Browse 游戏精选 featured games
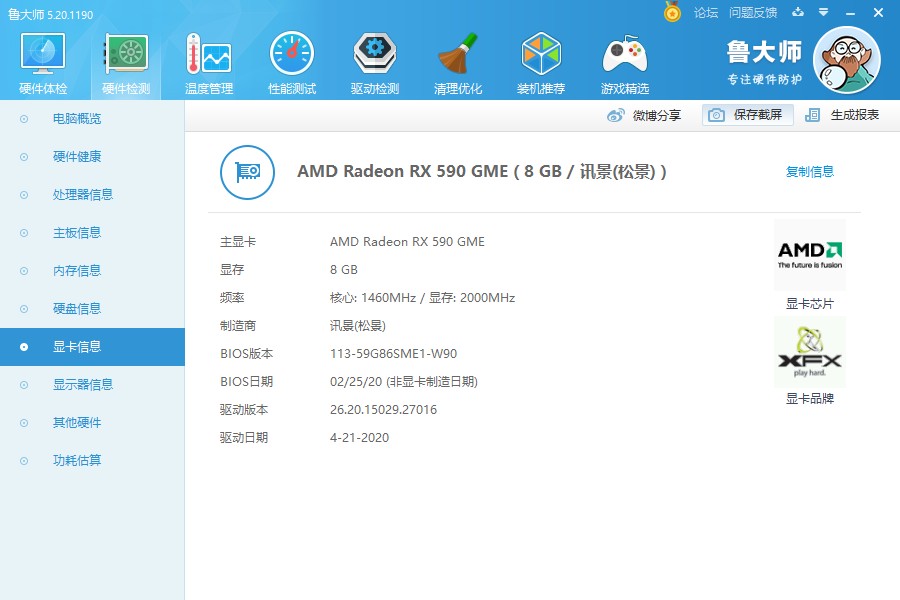Viewport: 900px width, 600px height. point(624,60)
